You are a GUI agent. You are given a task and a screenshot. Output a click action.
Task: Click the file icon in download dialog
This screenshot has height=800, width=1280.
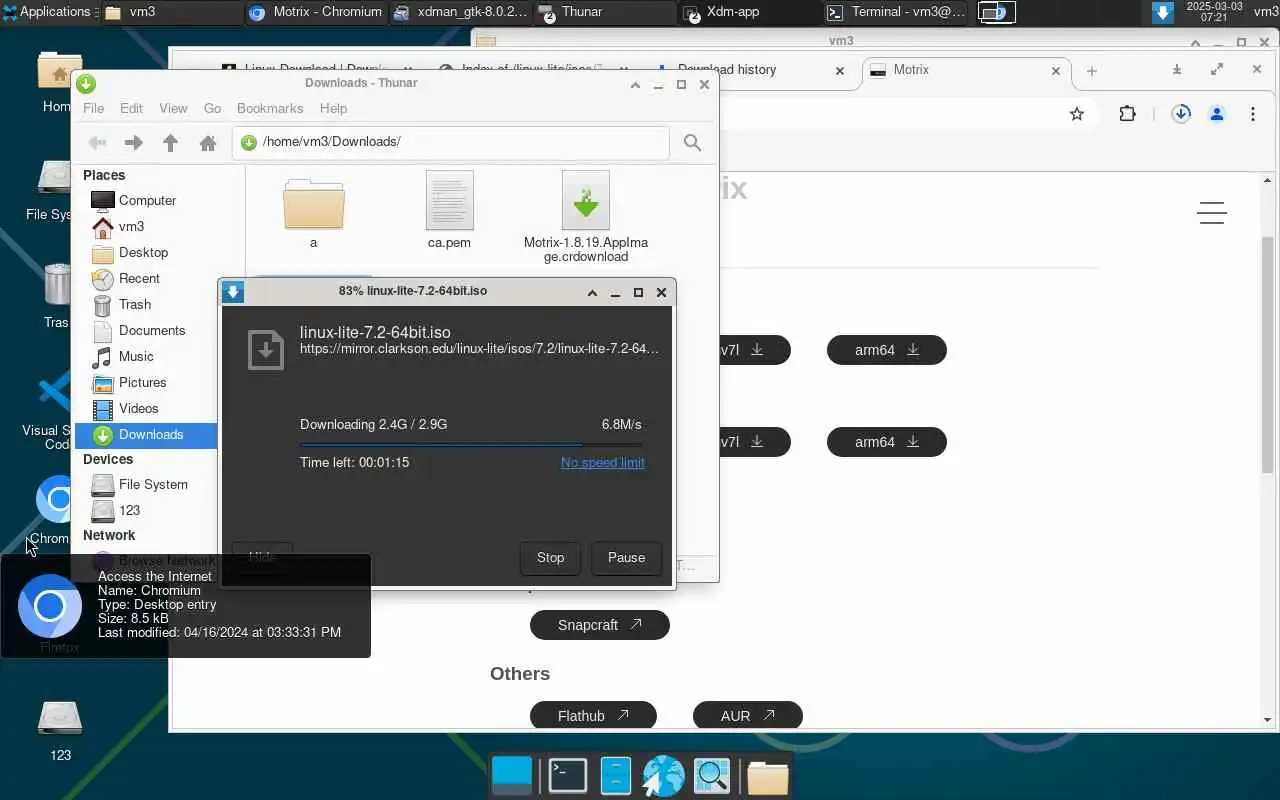coord(266,350)
